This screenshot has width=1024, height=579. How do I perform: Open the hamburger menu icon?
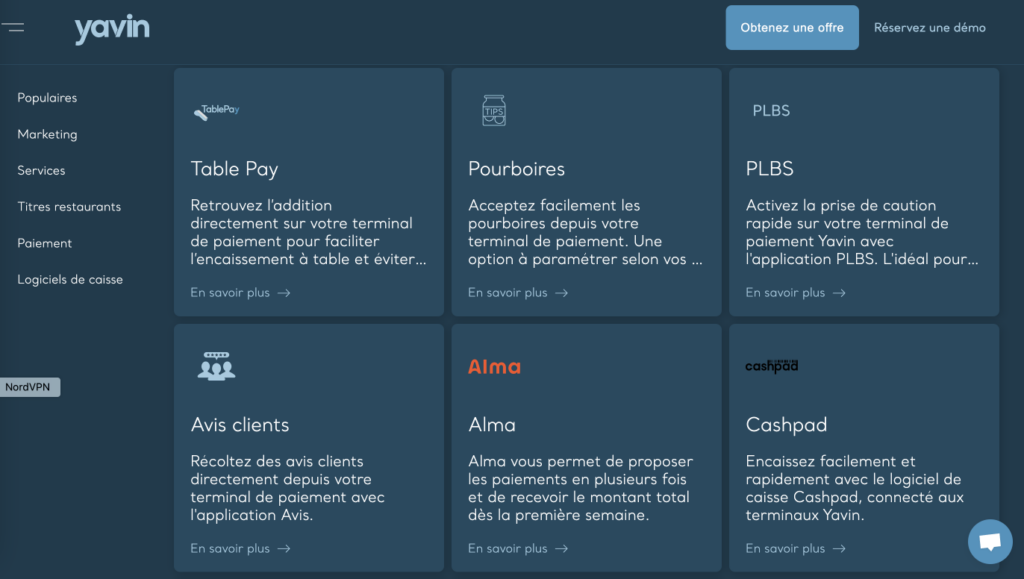pyautogui.click(x=12, y=27)
